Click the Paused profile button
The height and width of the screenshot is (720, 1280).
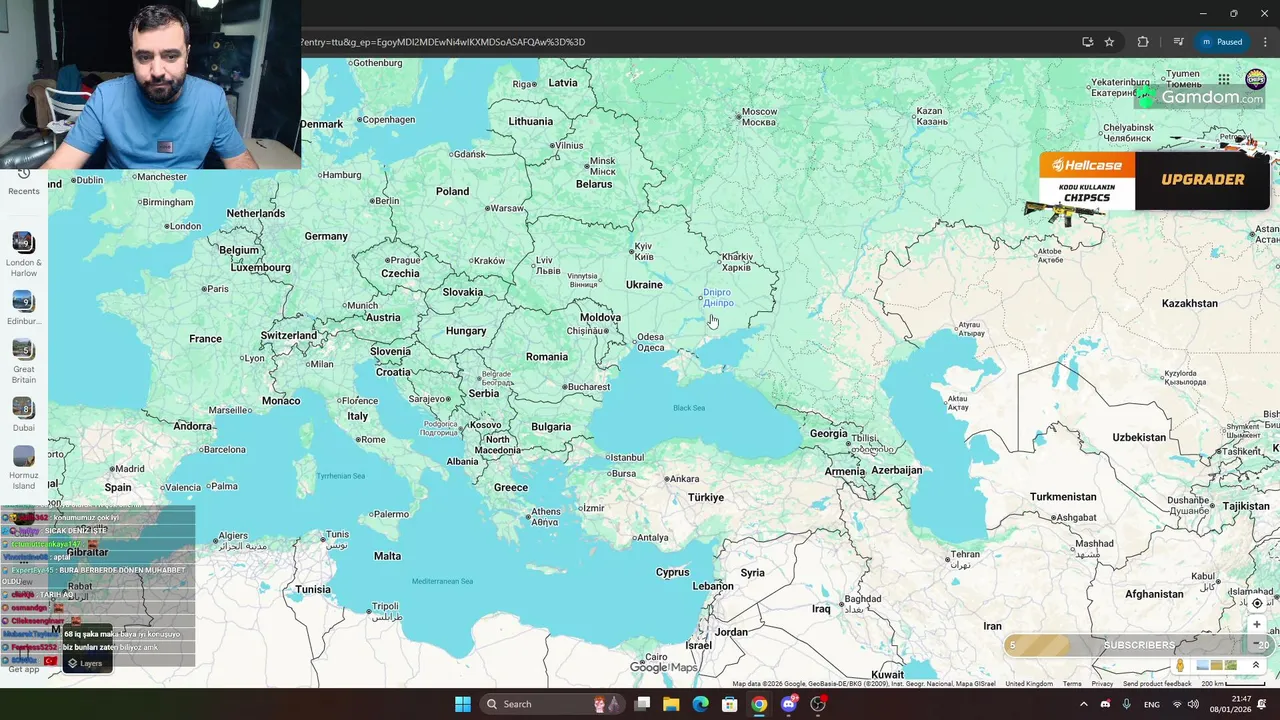coord(1222,42)
